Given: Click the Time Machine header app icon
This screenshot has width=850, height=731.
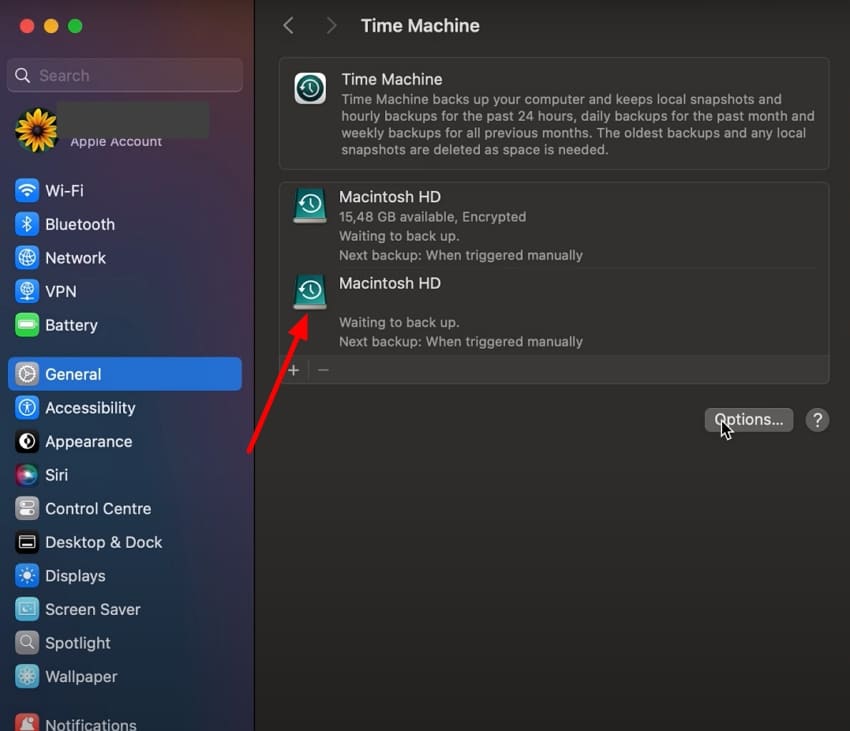Looking at the screenshot, I should (x=310, y=88).
